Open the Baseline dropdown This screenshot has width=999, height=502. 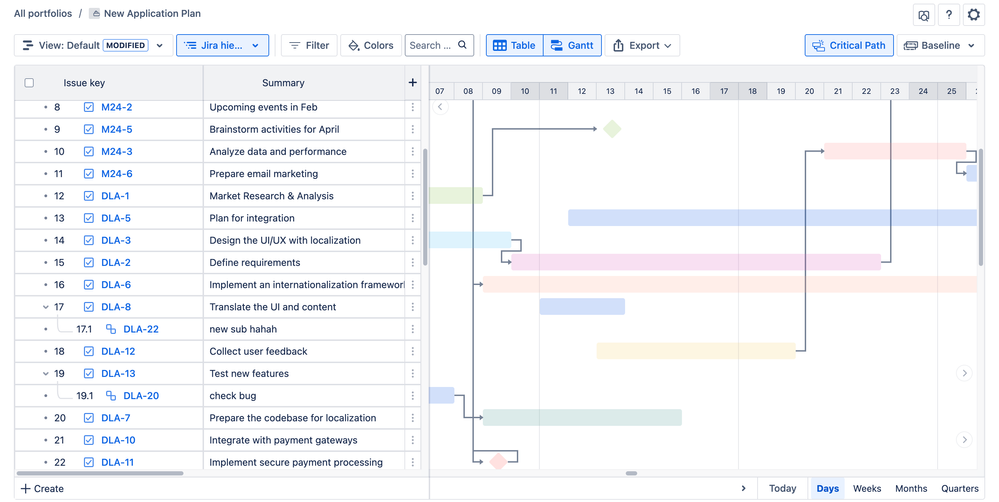940,45
